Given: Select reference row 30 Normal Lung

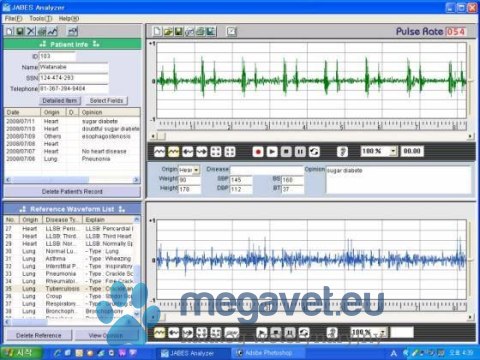Looking at the screenshot, I should pyautogui.click(x=69, y=251).
